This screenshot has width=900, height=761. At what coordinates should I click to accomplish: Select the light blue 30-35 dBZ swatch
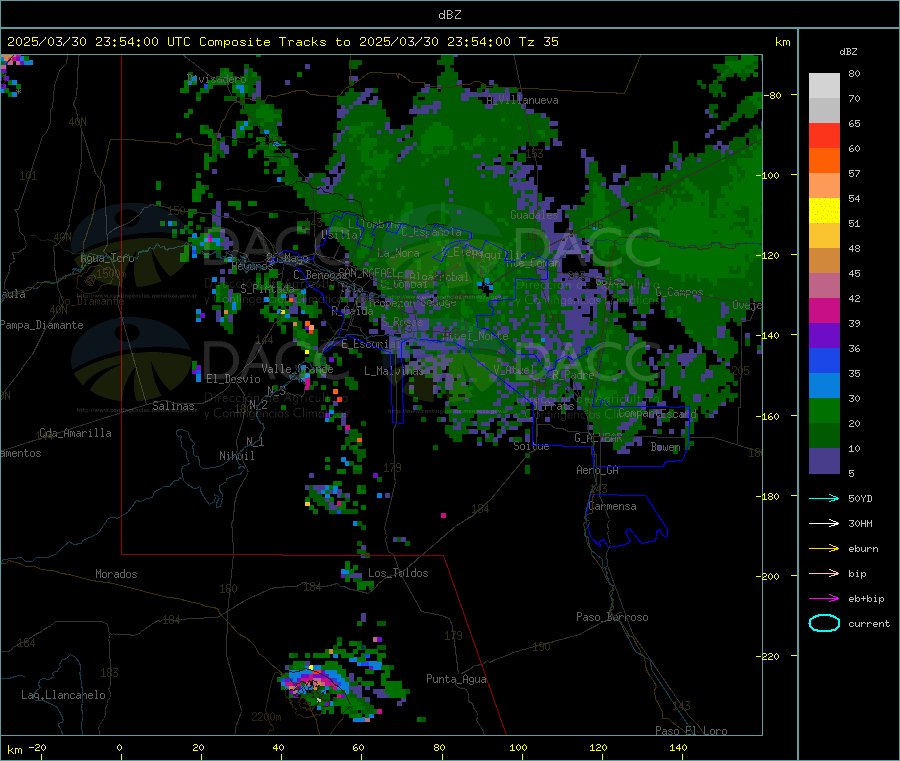824,386
